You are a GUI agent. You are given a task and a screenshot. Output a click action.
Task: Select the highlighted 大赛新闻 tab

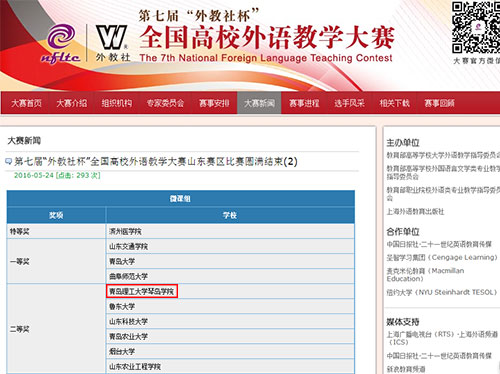[x=259, y=103]
